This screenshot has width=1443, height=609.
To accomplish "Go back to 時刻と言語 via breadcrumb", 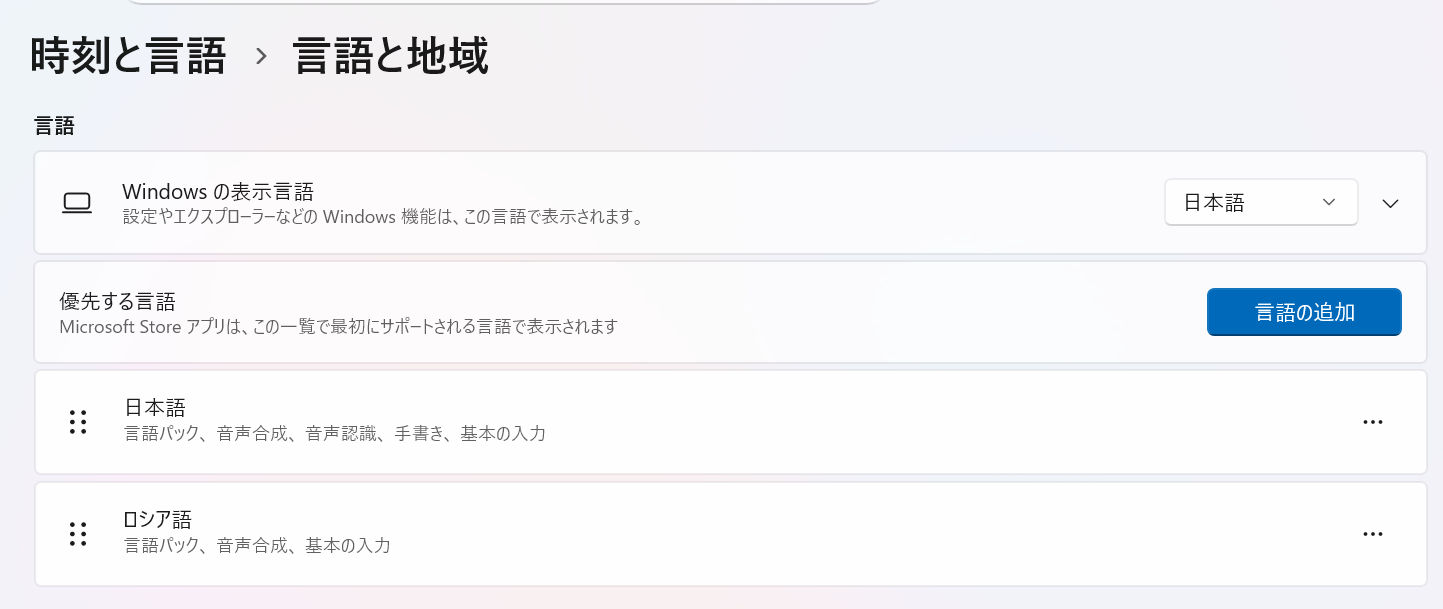I will pos(128,56).
